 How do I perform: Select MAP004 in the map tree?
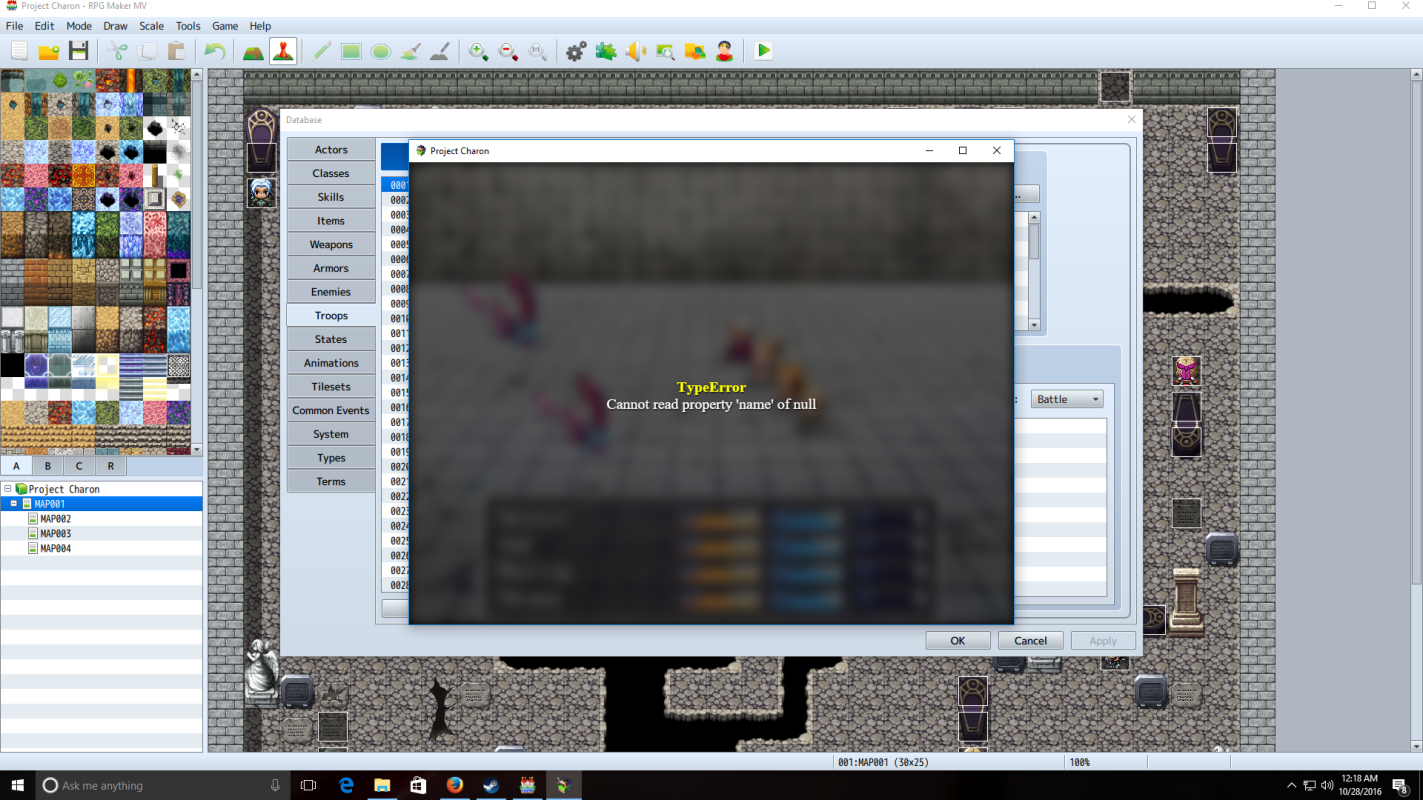[x=55, y=548]
